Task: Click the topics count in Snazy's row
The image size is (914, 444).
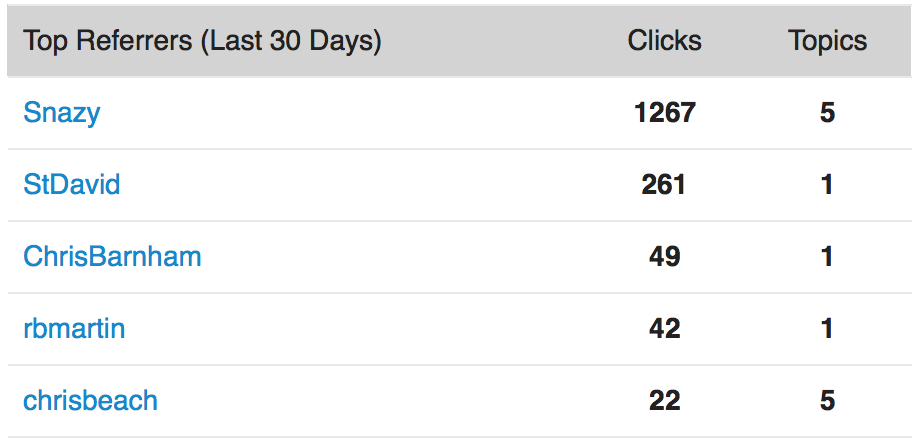Action: (827, 113)
